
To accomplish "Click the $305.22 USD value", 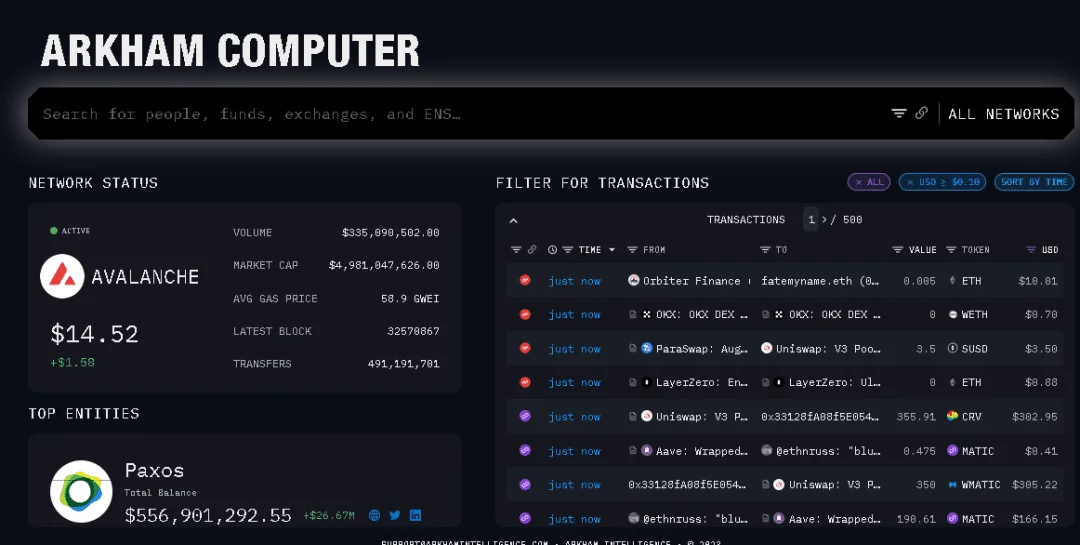I will (1035, 485).
